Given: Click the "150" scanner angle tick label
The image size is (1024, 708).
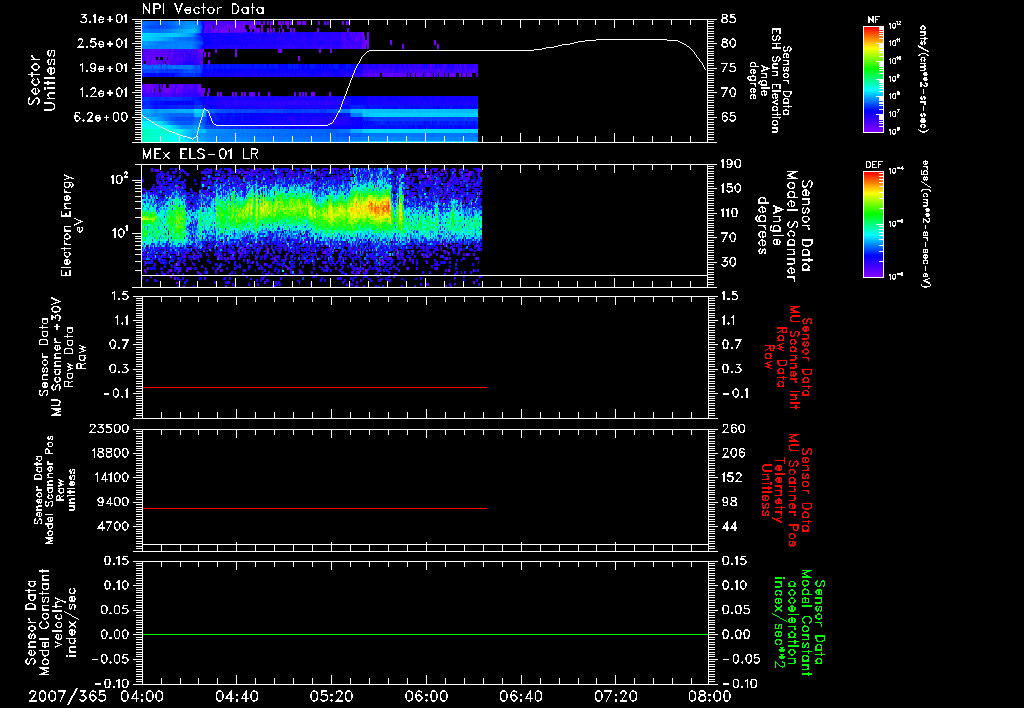Looking at the screenshot, I should 732,188.
